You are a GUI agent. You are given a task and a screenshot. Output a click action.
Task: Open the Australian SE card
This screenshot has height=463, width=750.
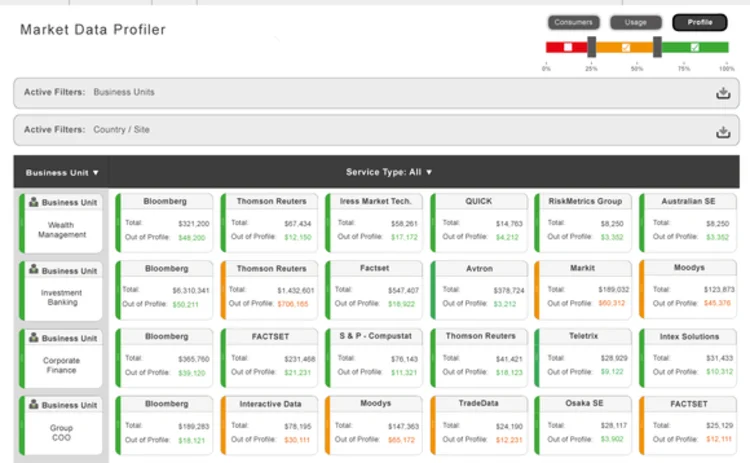tap(688, 222)
